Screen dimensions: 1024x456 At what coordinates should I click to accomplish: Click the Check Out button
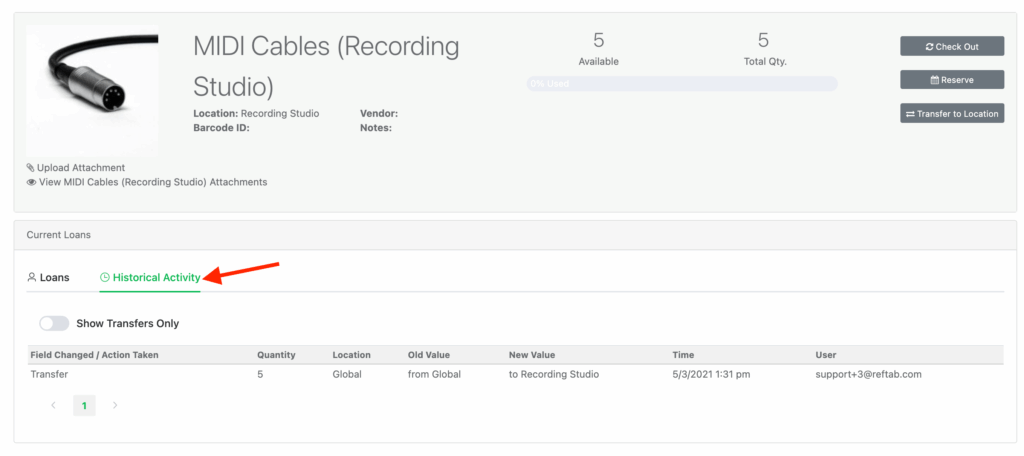(951, 46)
